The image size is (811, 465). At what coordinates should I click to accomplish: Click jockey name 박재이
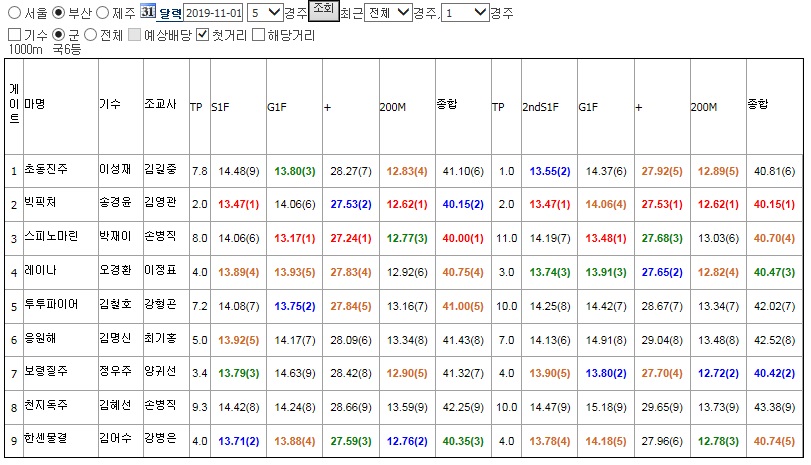click(x=115, y=236)
